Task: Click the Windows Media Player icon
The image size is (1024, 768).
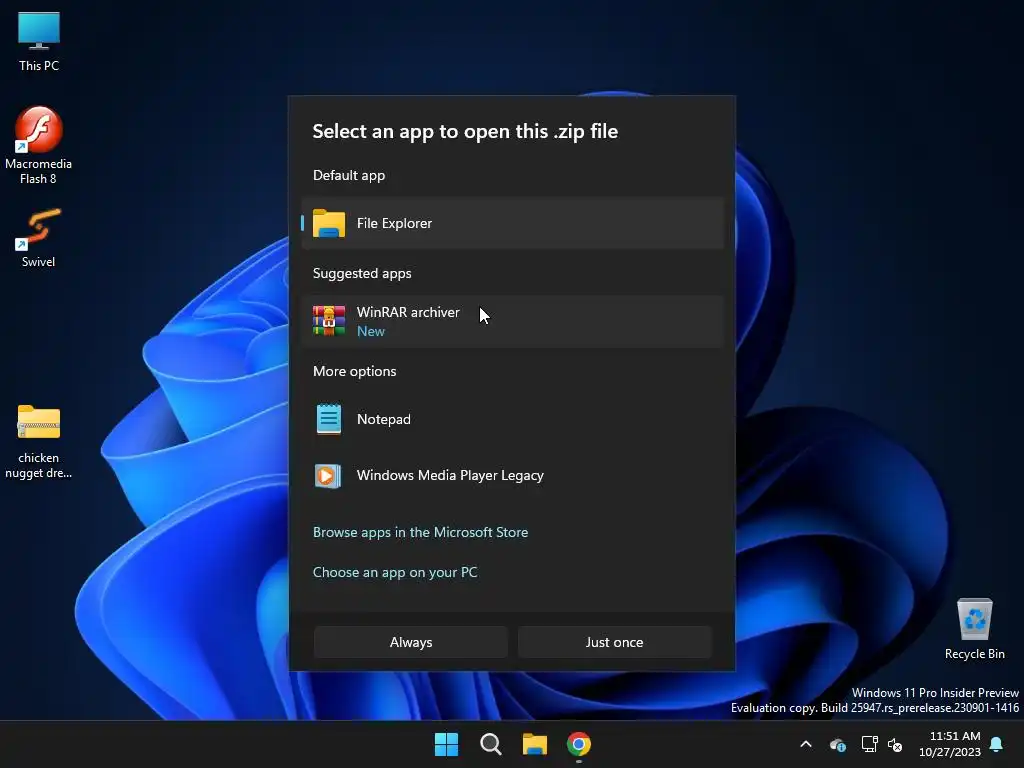Action: pyautogui.click(x=328, y=475)
